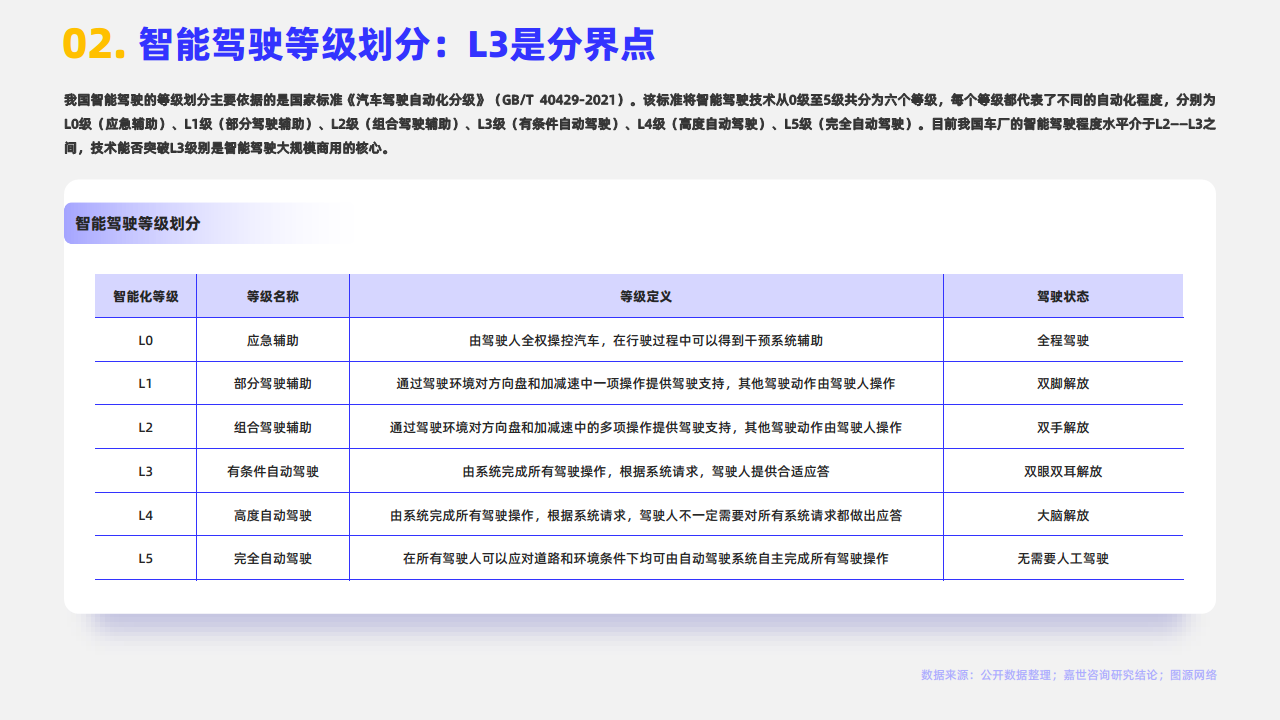The width and height of the screenshot is (1280, 720).
Task: Click the '等级名称' column header
Action: (x=273, y=297)
